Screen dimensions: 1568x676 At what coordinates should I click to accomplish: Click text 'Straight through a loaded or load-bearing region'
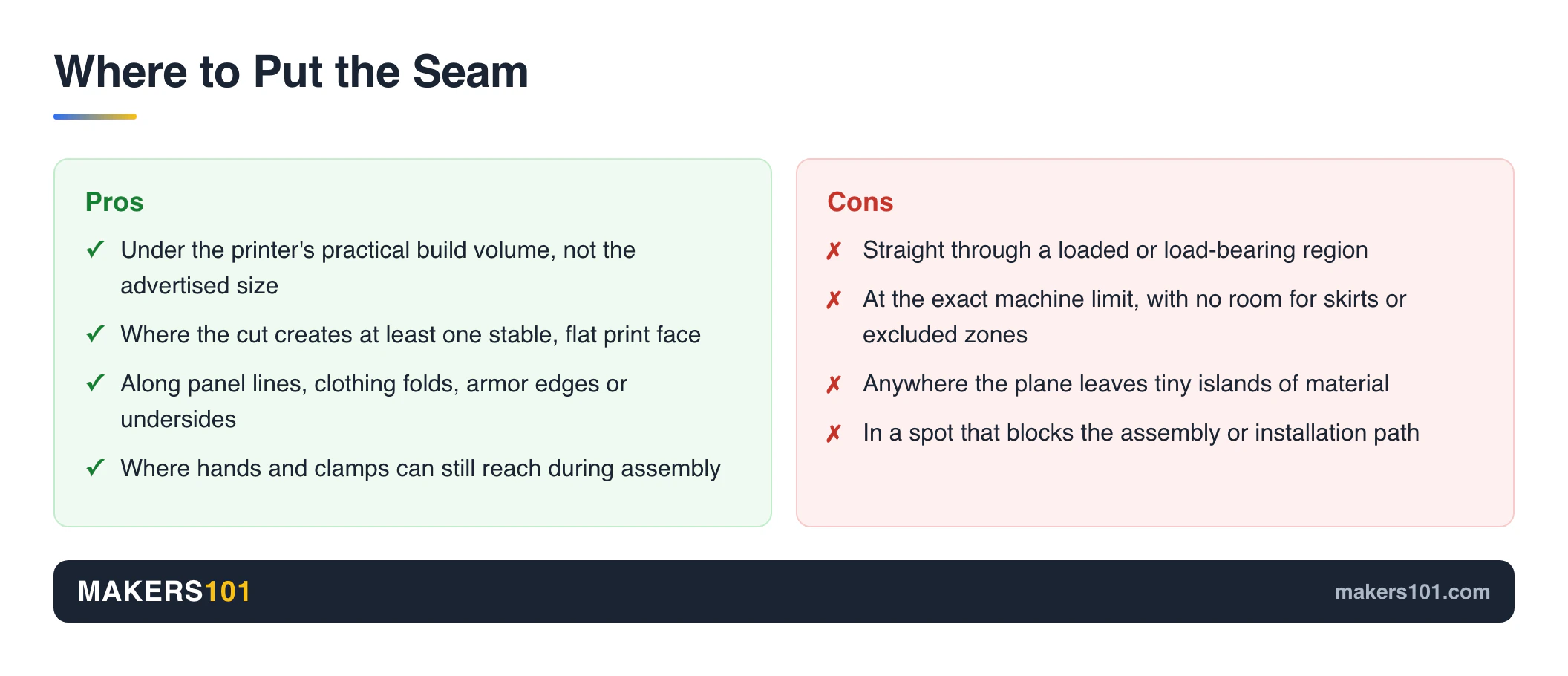tap(1115, 250)
